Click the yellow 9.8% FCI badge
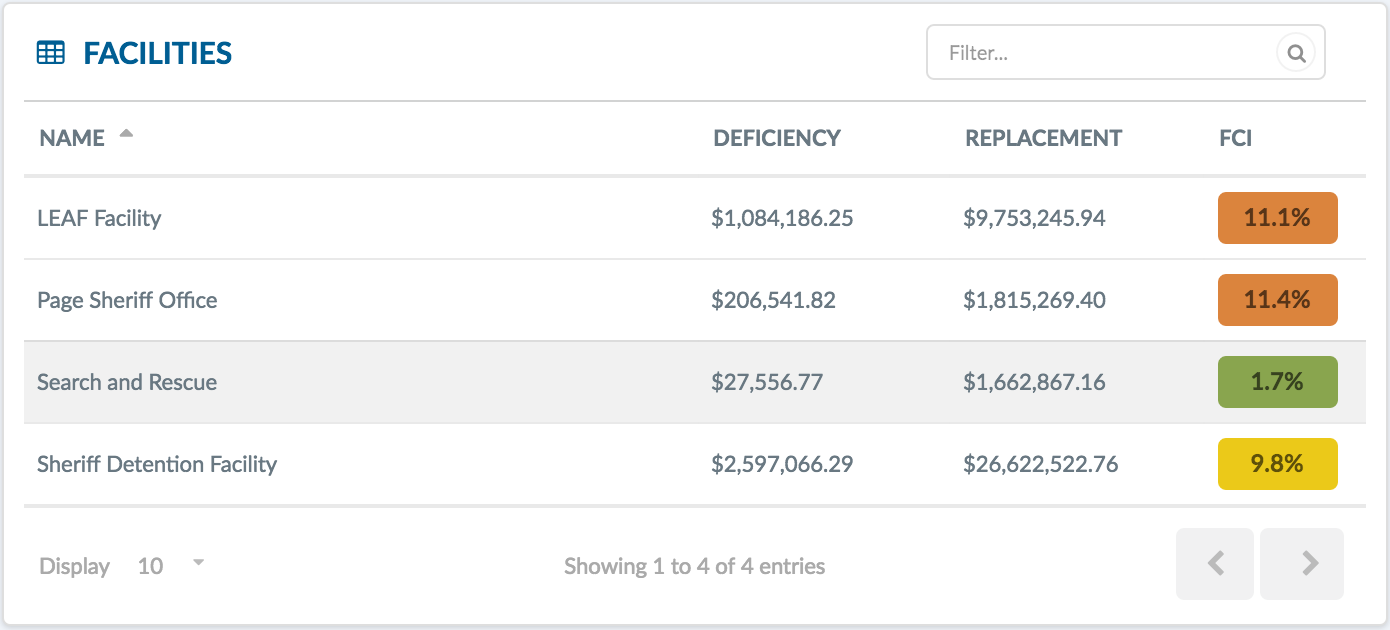This screenshot has width=1390, height=630. pyautogui.click(x=1277, y=464)
